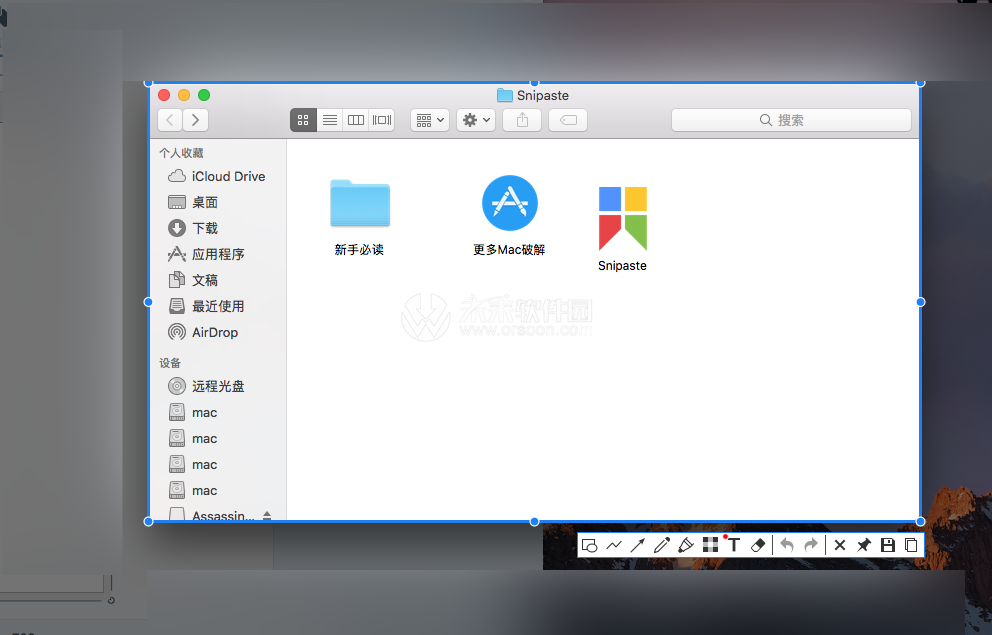Screen dimensions: 992x635
Task: Pin the screenshot to screen
Action: pyautogui.click(x=864, y=545)
